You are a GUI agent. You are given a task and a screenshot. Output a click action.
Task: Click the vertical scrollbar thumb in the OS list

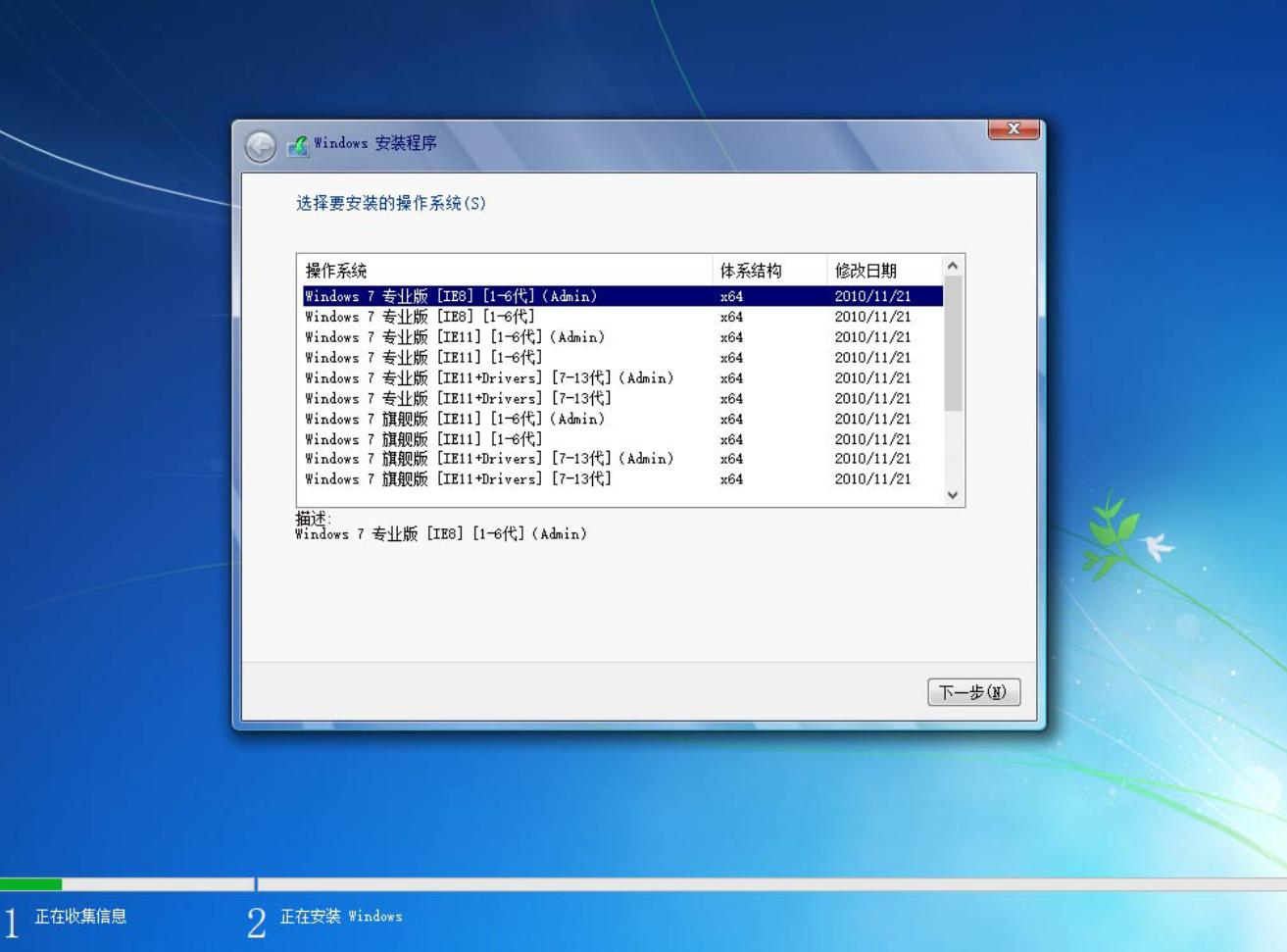tap(953, 343)
